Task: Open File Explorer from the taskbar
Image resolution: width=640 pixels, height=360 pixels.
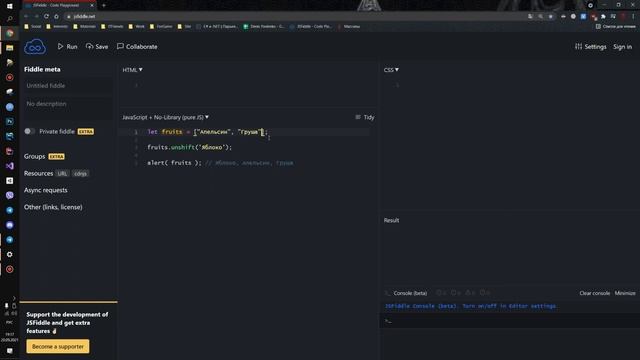Action: click(9, 48)
